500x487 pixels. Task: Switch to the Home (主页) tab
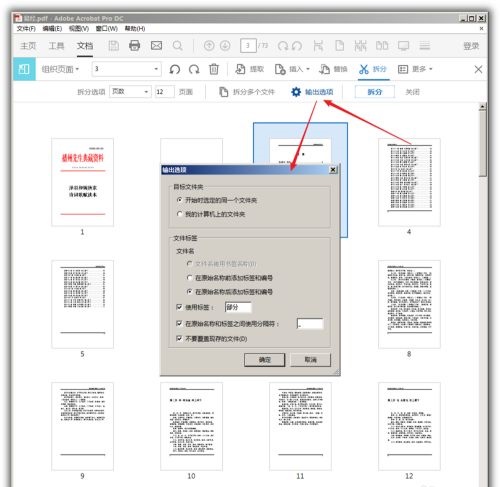click(28, 46)
